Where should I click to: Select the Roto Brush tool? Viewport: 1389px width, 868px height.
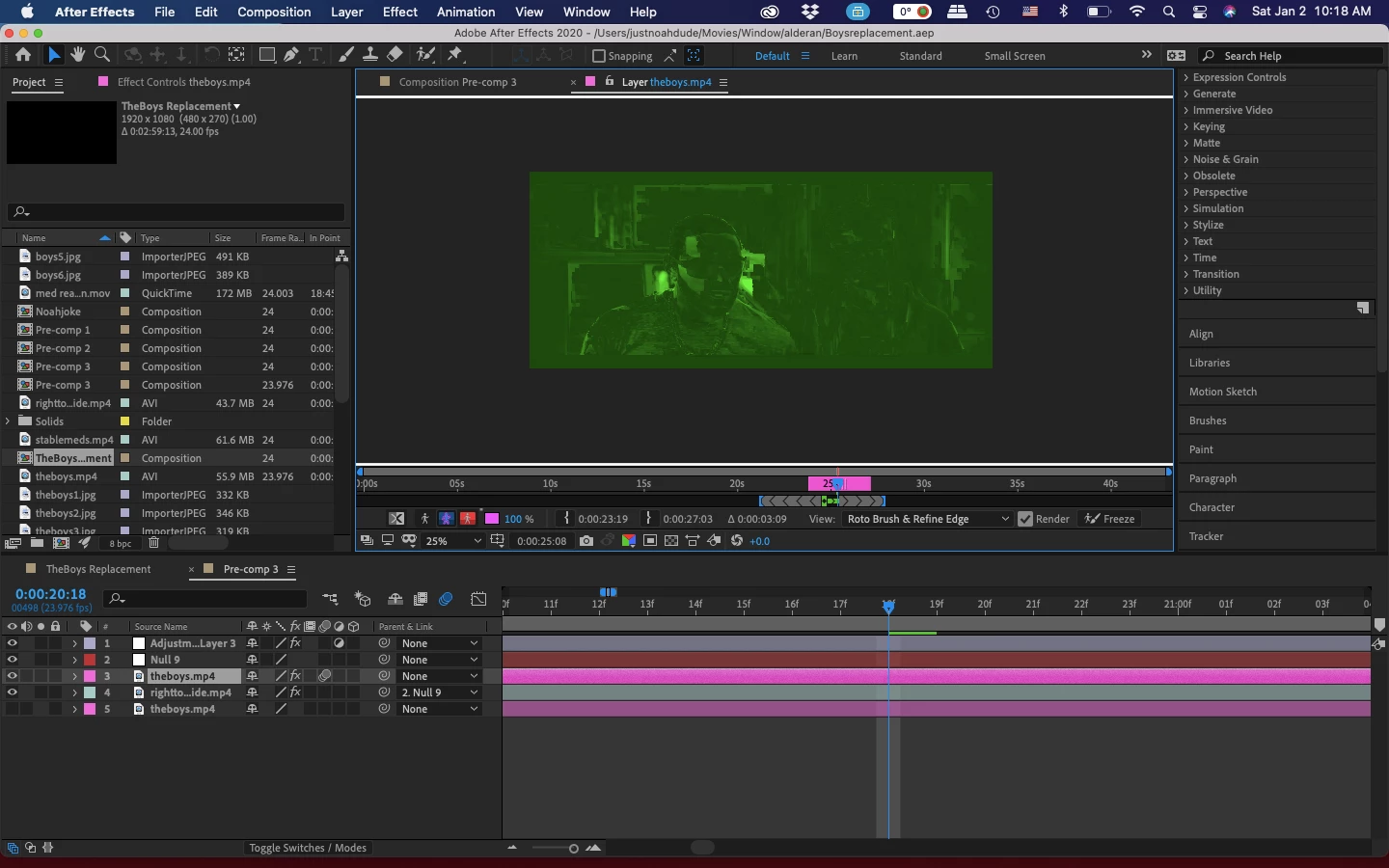(425, 55)
